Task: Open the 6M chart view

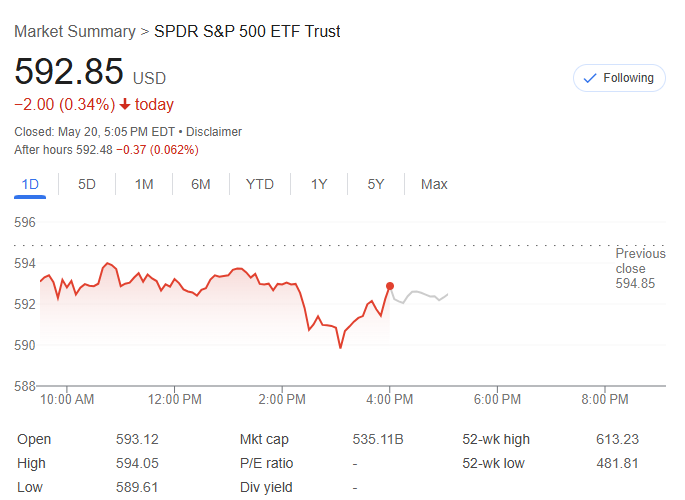Action: tap(201, 184)
